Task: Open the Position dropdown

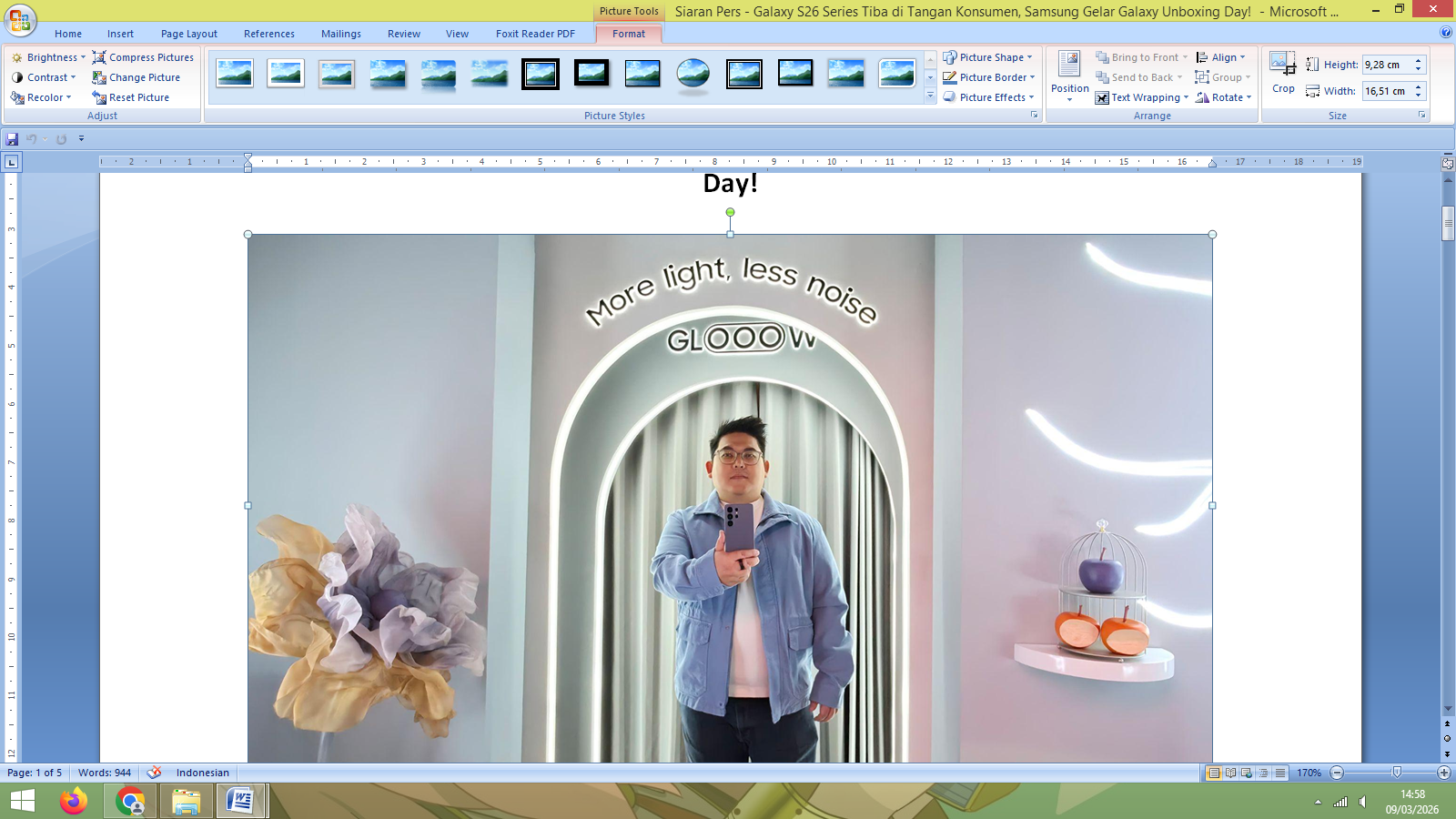Action: (1069, 76)
